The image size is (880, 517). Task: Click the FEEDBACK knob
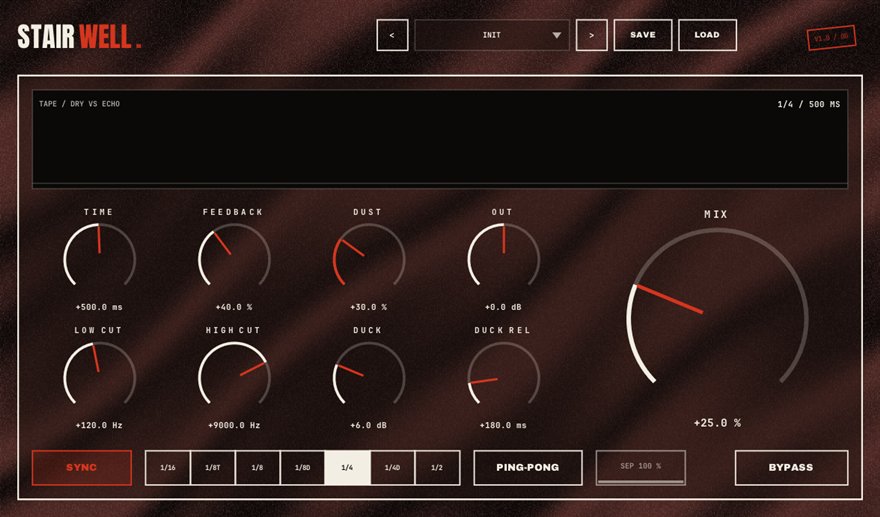click(x=234, y=254)
